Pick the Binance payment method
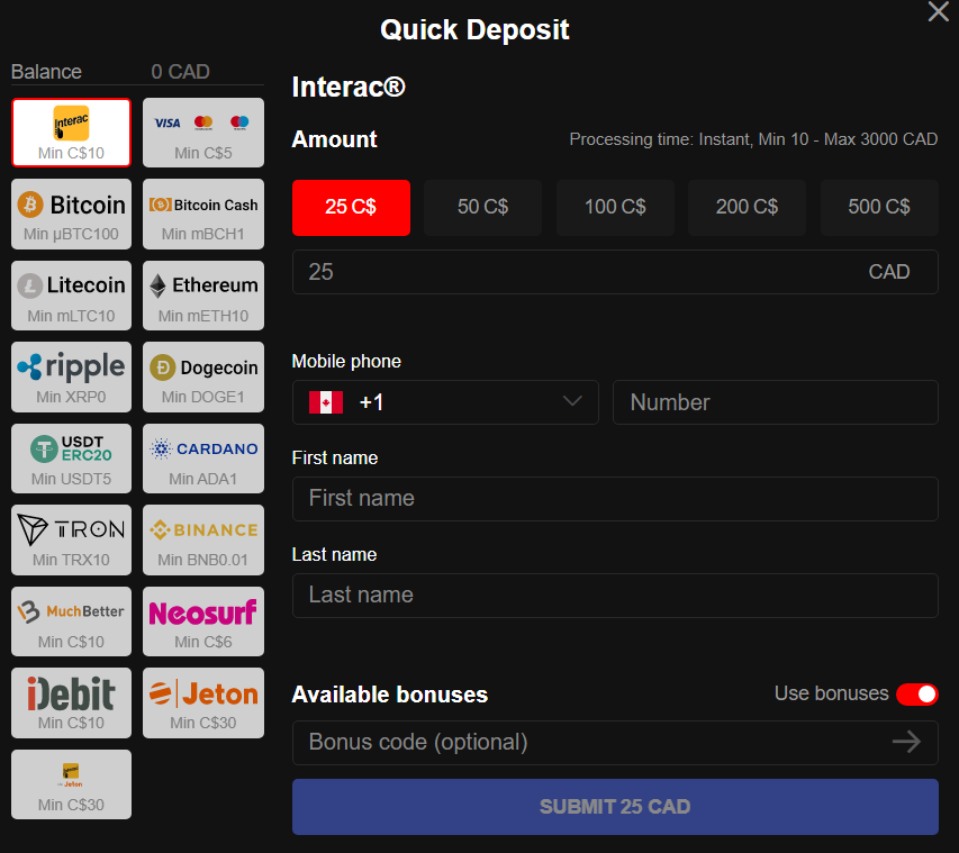Viewport: 959px width, 853px height. coord(203,540)
